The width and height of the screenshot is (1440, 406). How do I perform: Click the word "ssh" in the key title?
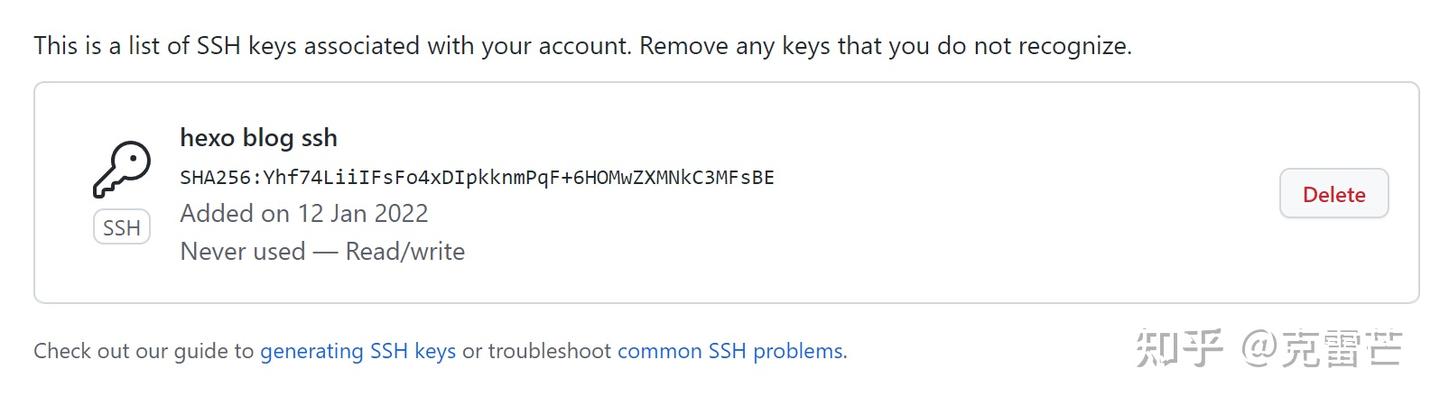tap(316, 138)
